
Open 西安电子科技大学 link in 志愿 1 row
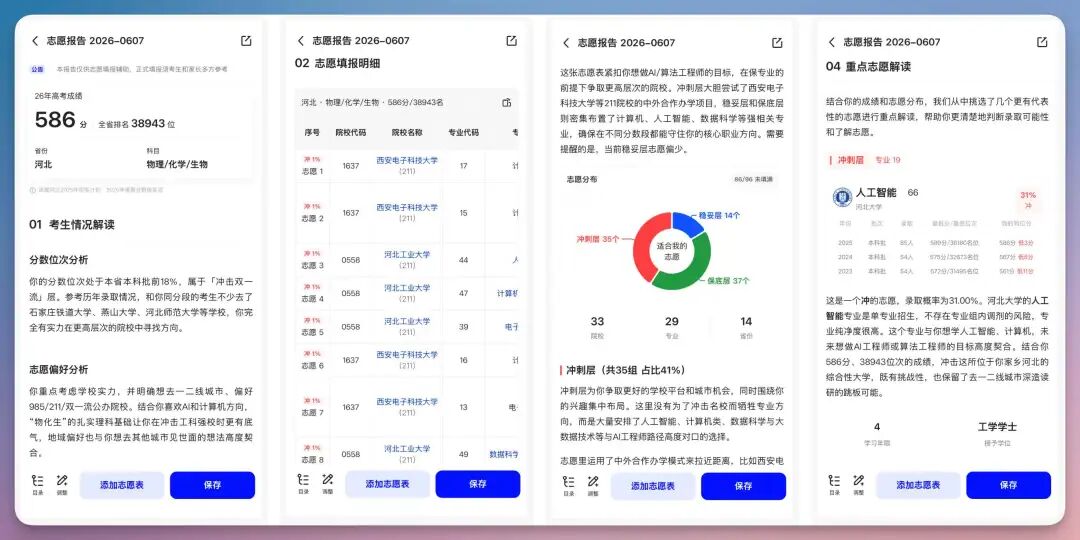[407, 160]
